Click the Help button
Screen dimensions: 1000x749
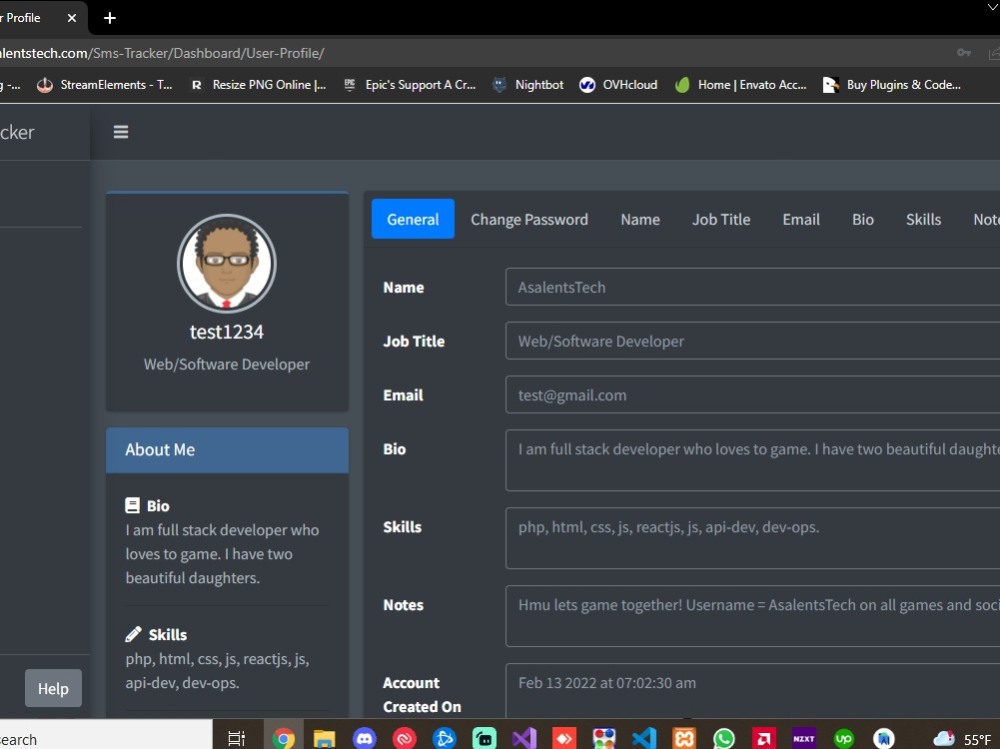click(x=53, y=688)
